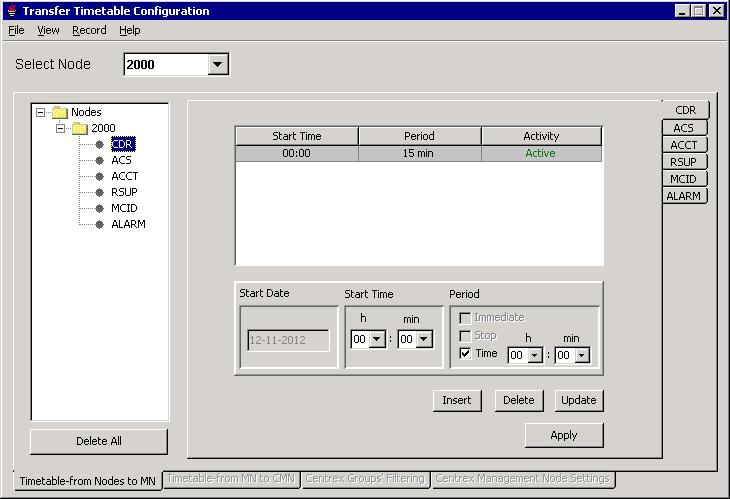The width and height of the screenshot is (730, 499).
Task: Click the bullet icon beside MCID node
Action: [99, 208]
